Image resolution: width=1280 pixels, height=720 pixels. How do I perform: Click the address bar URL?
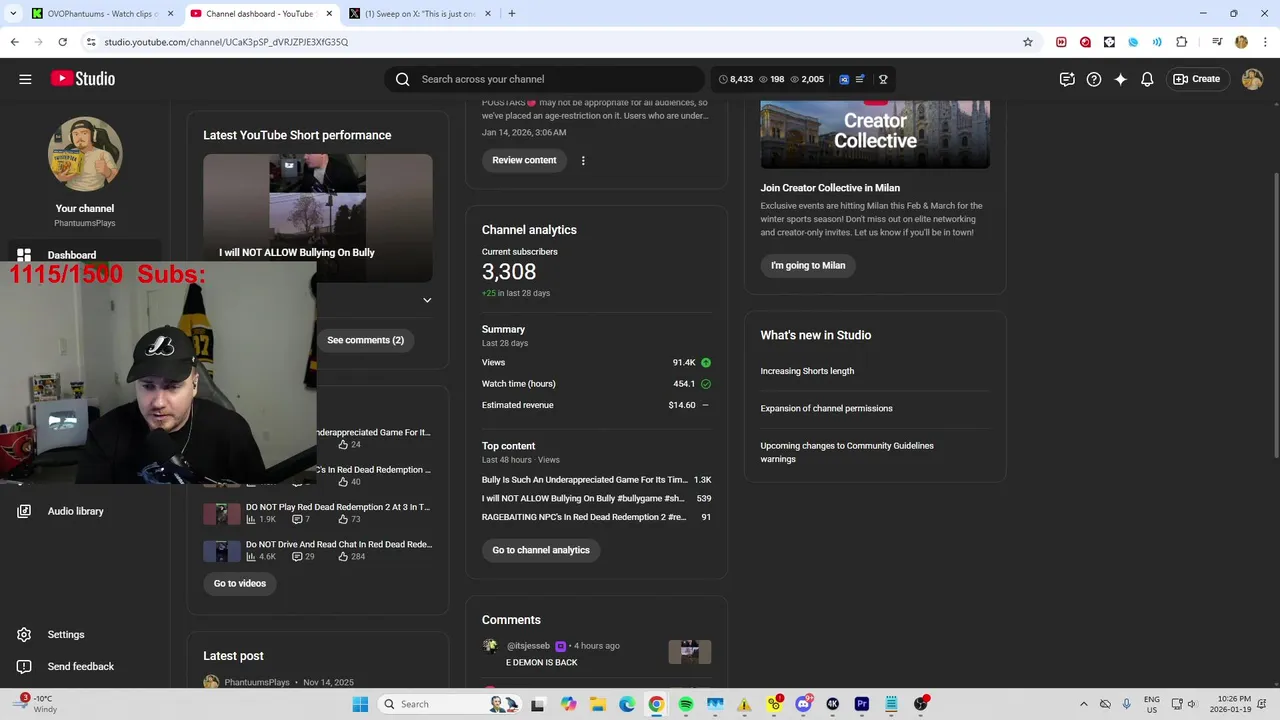226,42
